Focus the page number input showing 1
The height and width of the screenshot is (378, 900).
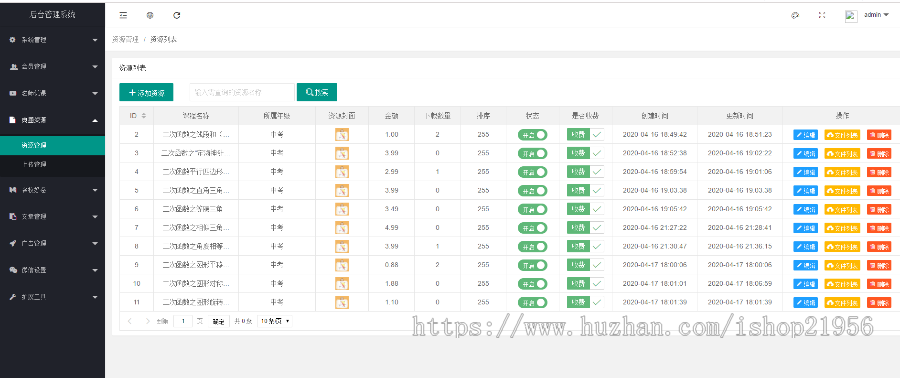pyautogui.click(x=183, y=321)
